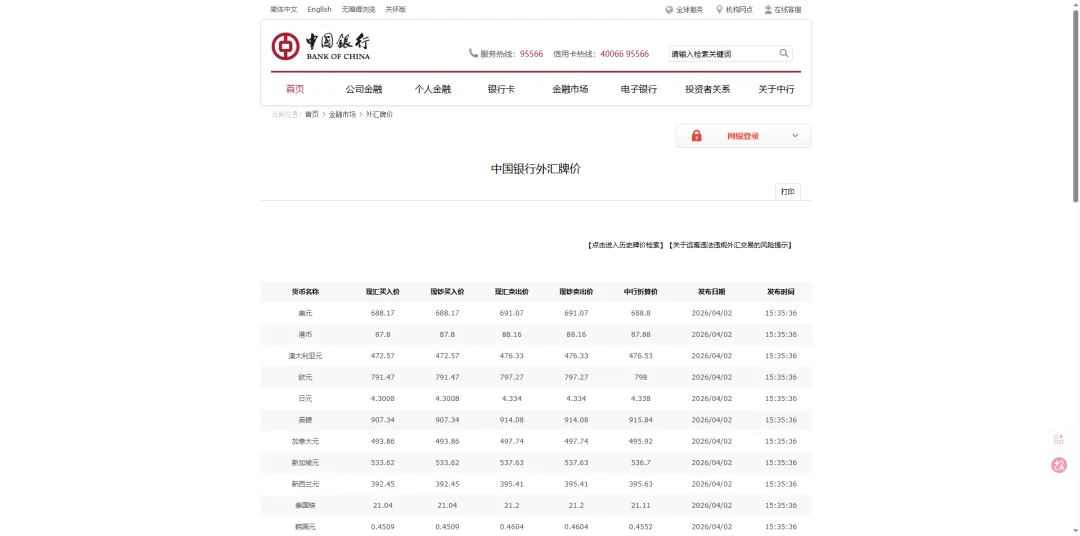Click the 日元 中行折算价 value 4.338

coord(641,399)
